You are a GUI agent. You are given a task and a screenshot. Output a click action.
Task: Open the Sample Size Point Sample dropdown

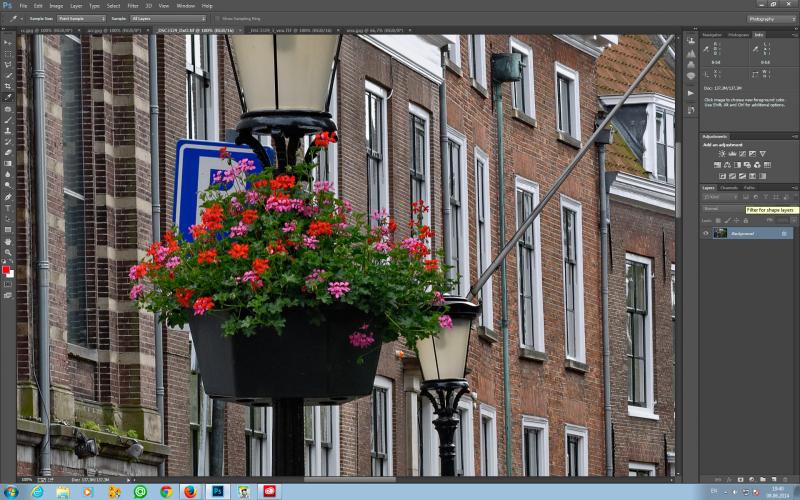(x=81, y=18)
